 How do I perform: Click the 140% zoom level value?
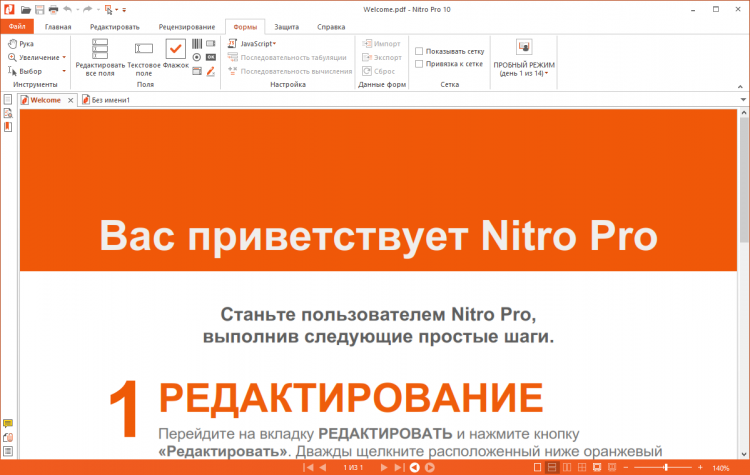click(721, 468)
